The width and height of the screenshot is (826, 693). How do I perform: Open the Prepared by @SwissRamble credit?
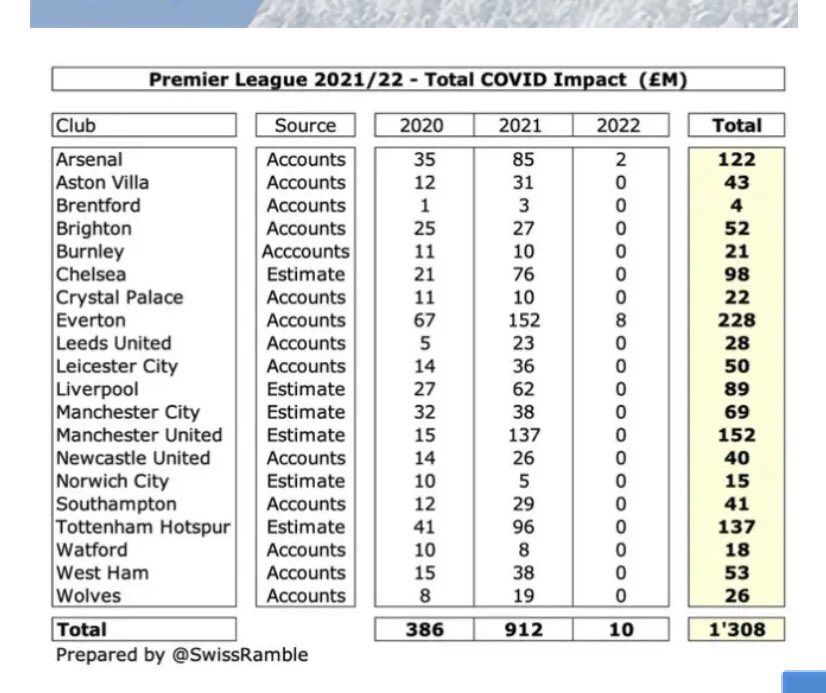pyautogui.click(x=182, y=656)
